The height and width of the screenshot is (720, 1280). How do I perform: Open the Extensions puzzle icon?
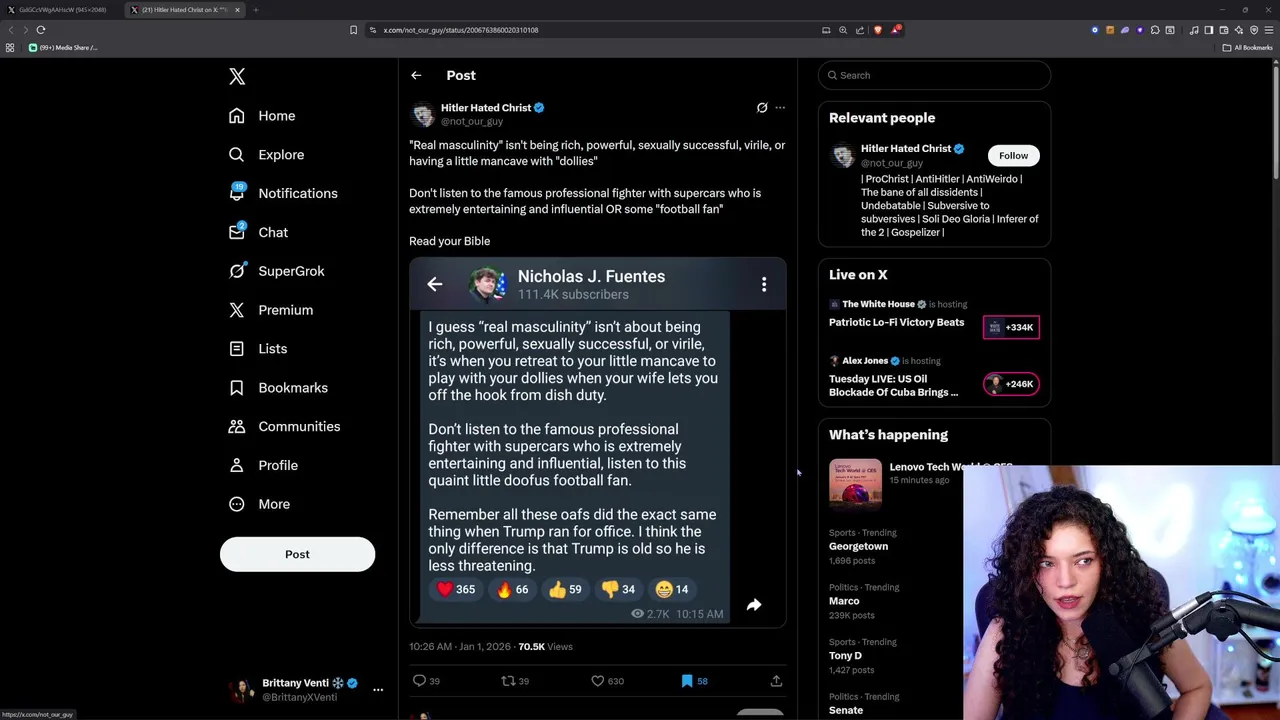pyautogui.click(x=1155, y=30)
